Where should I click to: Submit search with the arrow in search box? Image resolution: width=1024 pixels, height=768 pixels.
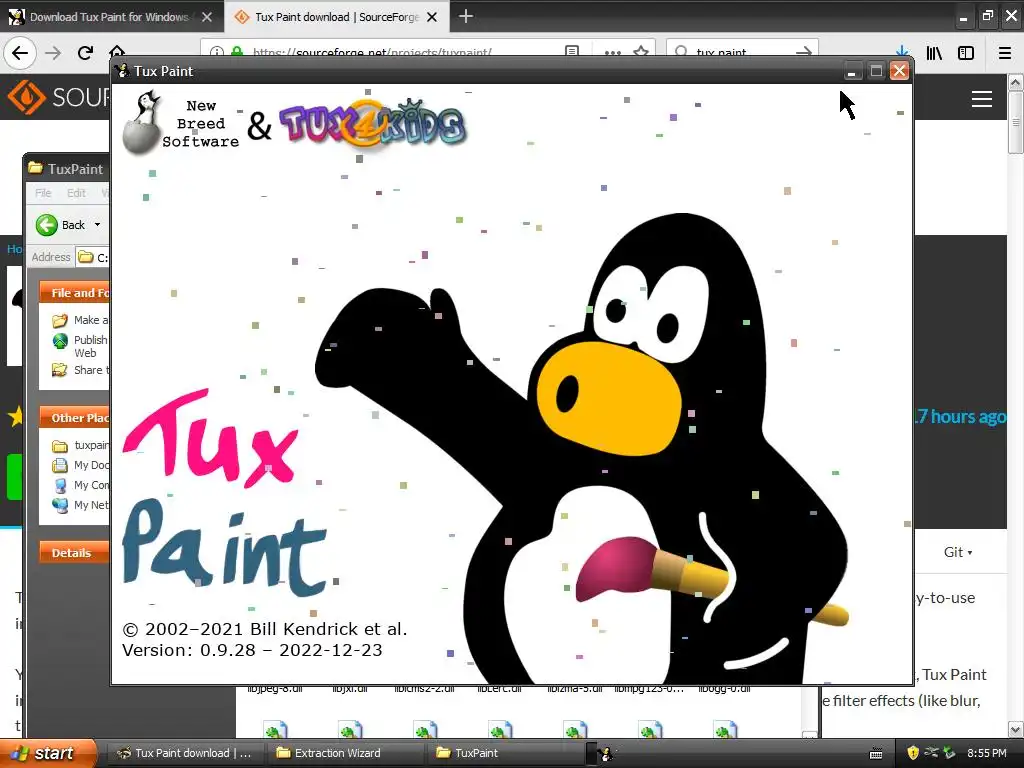[805, 52]
